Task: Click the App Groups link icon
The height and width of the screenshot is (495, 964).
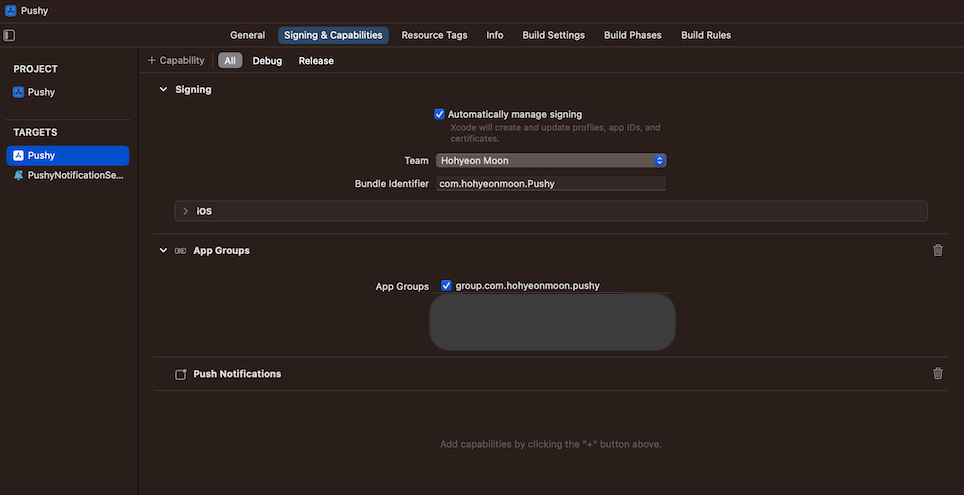Action: tap(180, 250)
